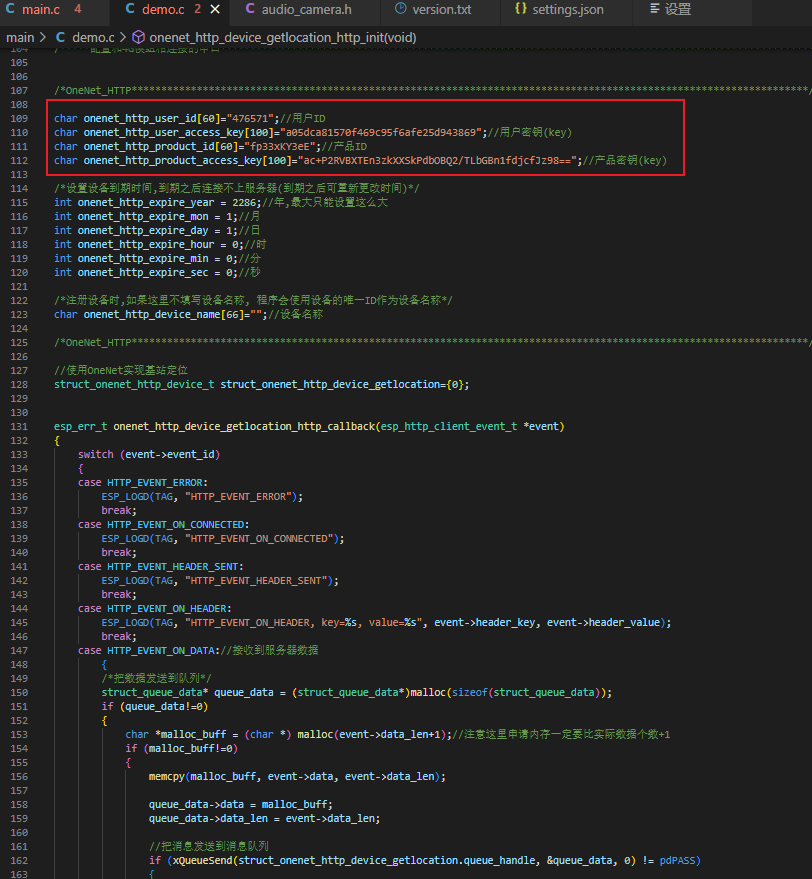Click the lines icon on 设置 tab

pyautogui.click(x=654, y=9)
